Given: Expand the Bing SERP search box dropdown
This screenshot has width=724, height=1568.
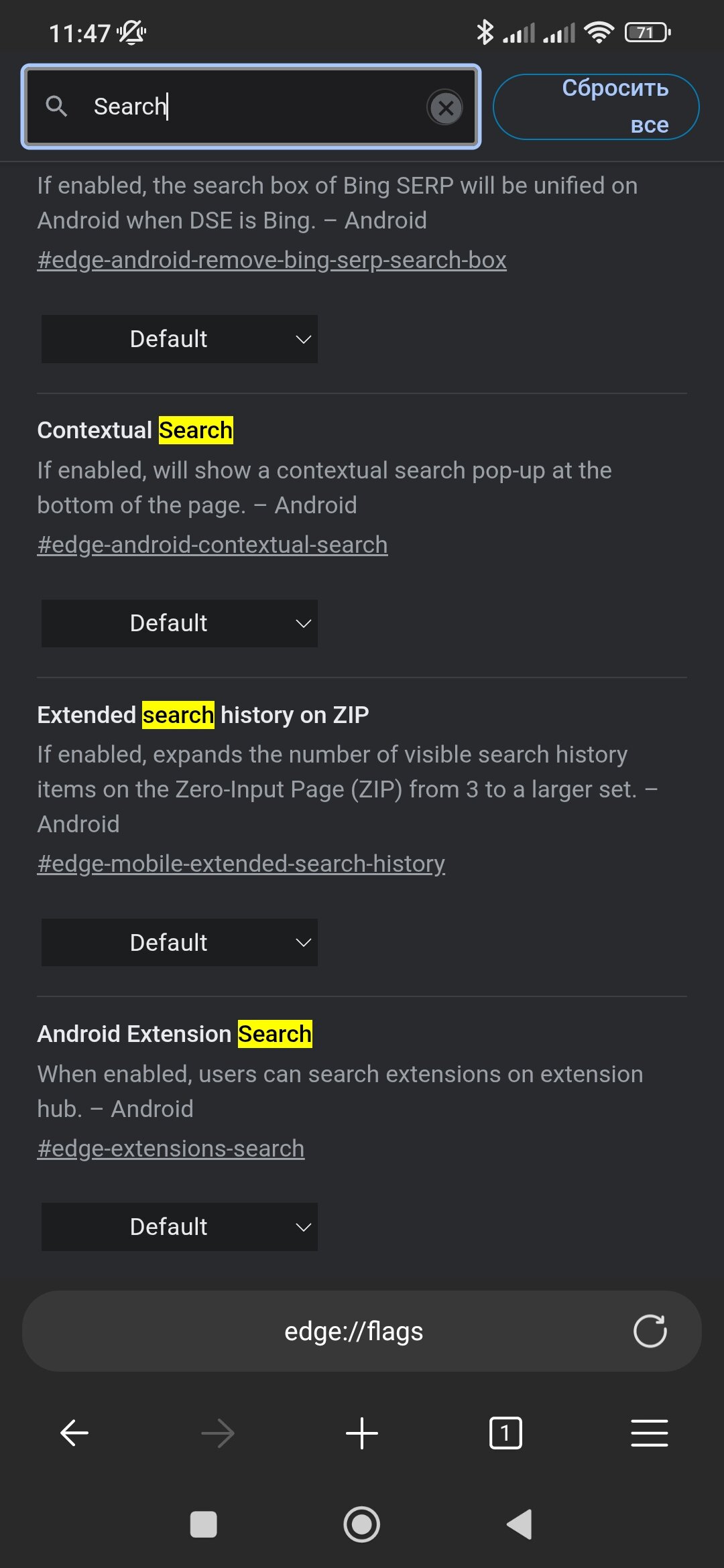Looking at the screenshot, I should [180, 339].
